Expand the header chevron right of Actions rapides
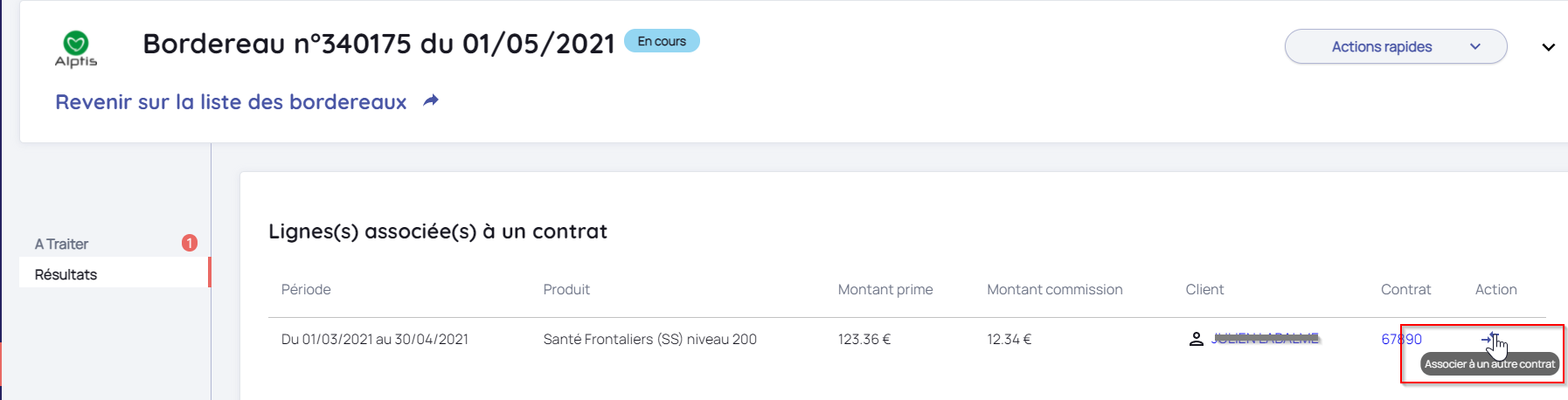The width and height of the screenshot is (1568, 400). [1548, 47]
